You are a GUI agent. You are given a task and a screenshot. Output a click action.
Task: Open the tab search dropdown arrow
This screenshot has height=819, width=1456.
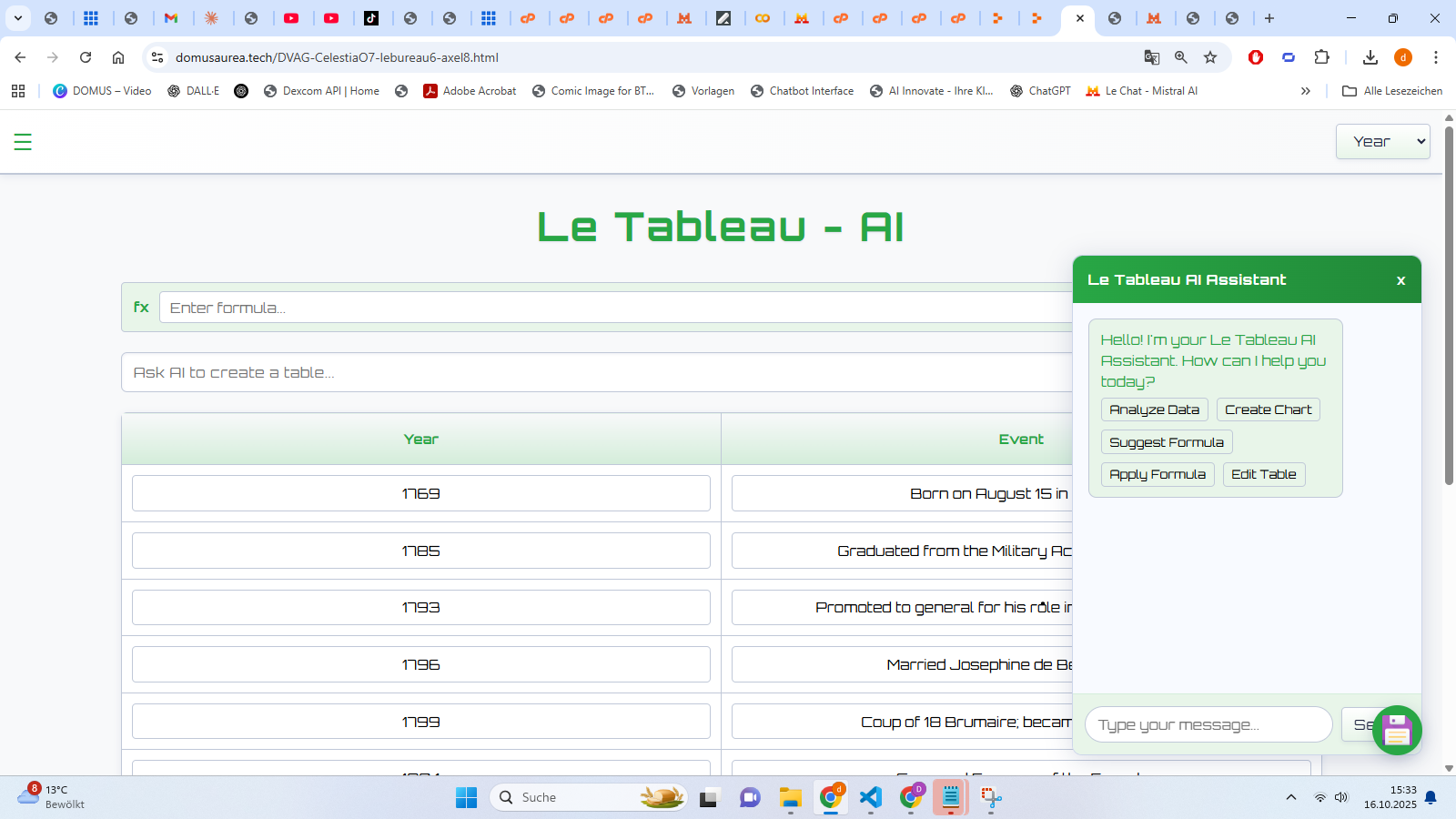pyautogui.click(x=16, y=17)
